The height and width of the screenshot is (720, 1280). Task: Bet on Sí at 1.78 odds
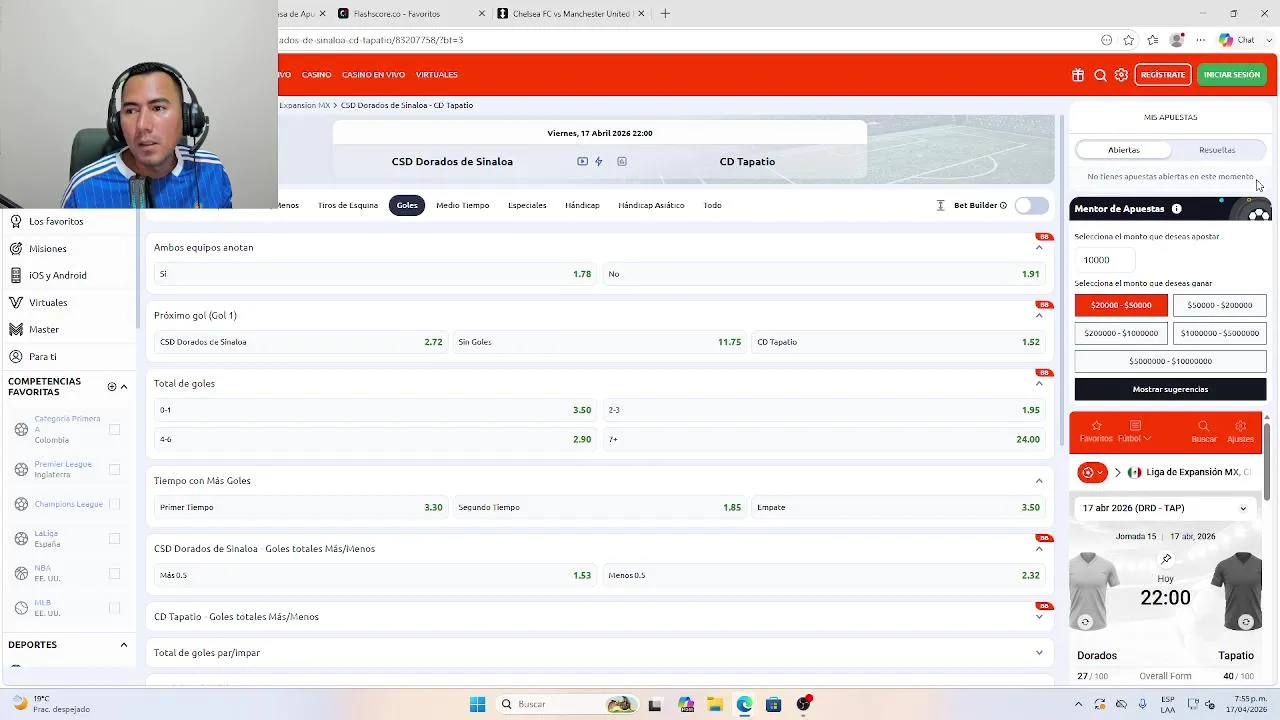375,274
